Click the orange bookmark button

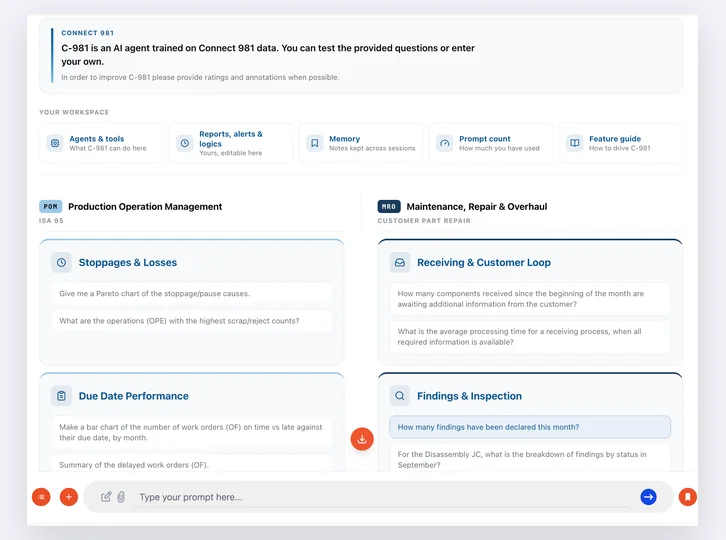pyautogui.click(x=688, y=497)
